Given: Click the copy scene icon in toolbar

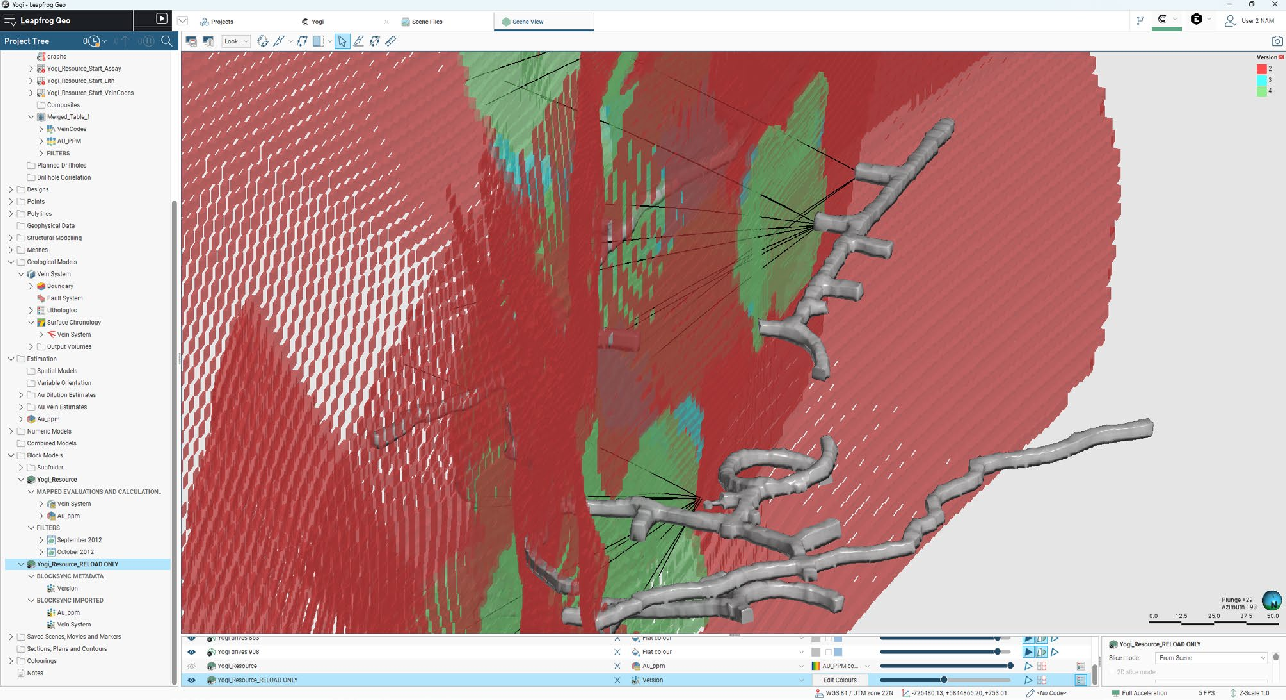Looking at the screenshot, I should pos(208,41).
